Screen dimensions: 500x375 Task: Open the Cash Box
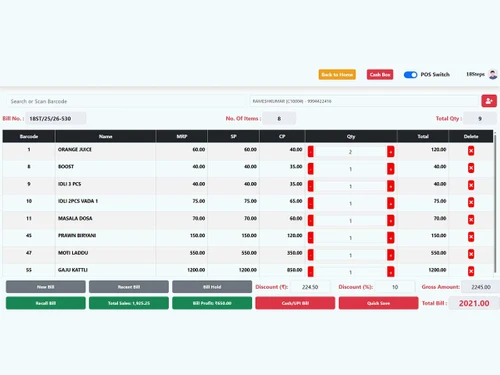(380, 74)
